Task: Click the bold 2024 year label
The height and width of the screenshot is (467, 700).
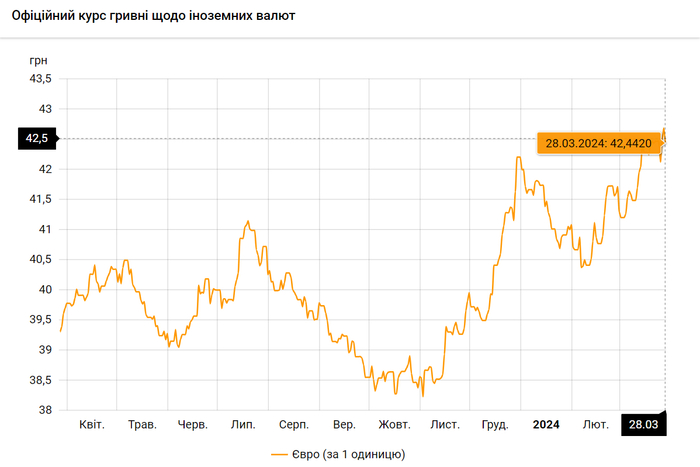Action: 546,424
